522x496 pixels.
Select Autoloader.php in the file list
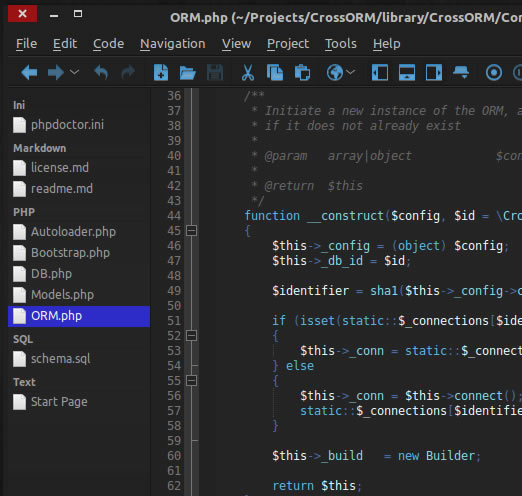coord(79,232)
